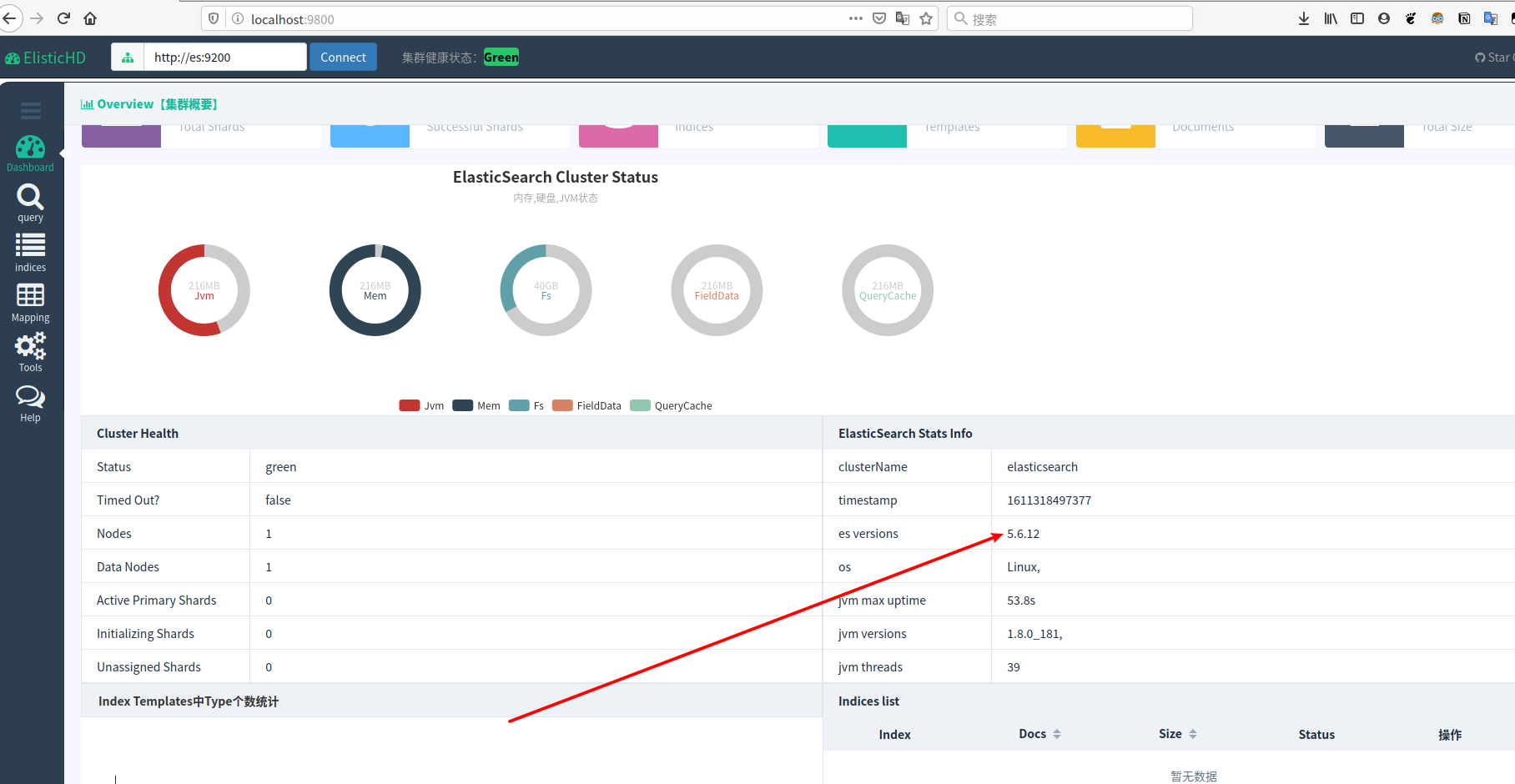Click the Overview heading
Image resolution: width=1515 pixels, height=784 pixels.
(x=149, y=104)
